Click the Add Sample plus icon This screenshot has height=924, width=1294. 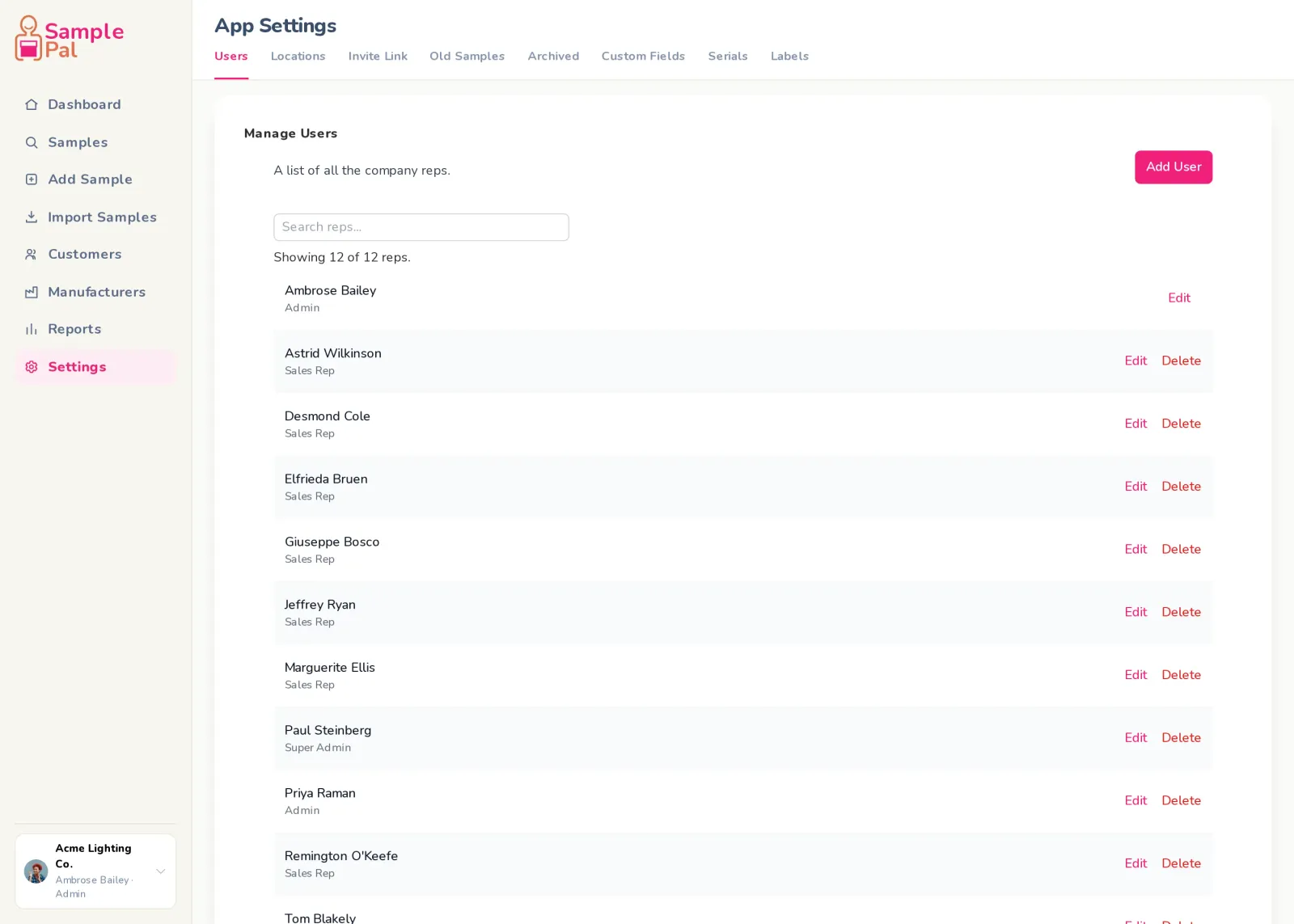point(32,179)
